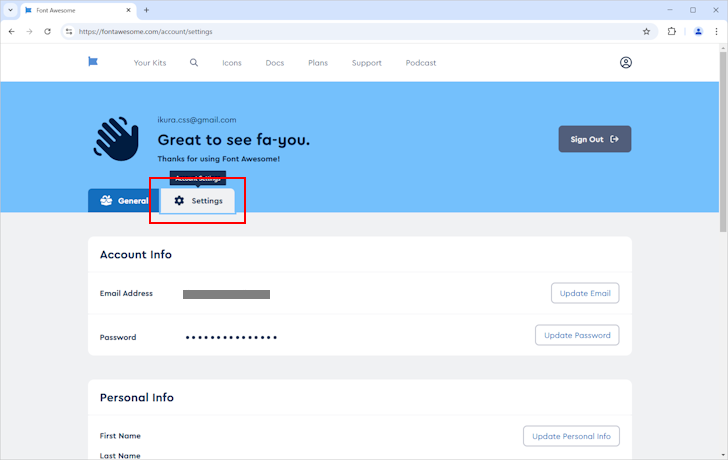
Task: Reload the page
Action: coord(47,31)
